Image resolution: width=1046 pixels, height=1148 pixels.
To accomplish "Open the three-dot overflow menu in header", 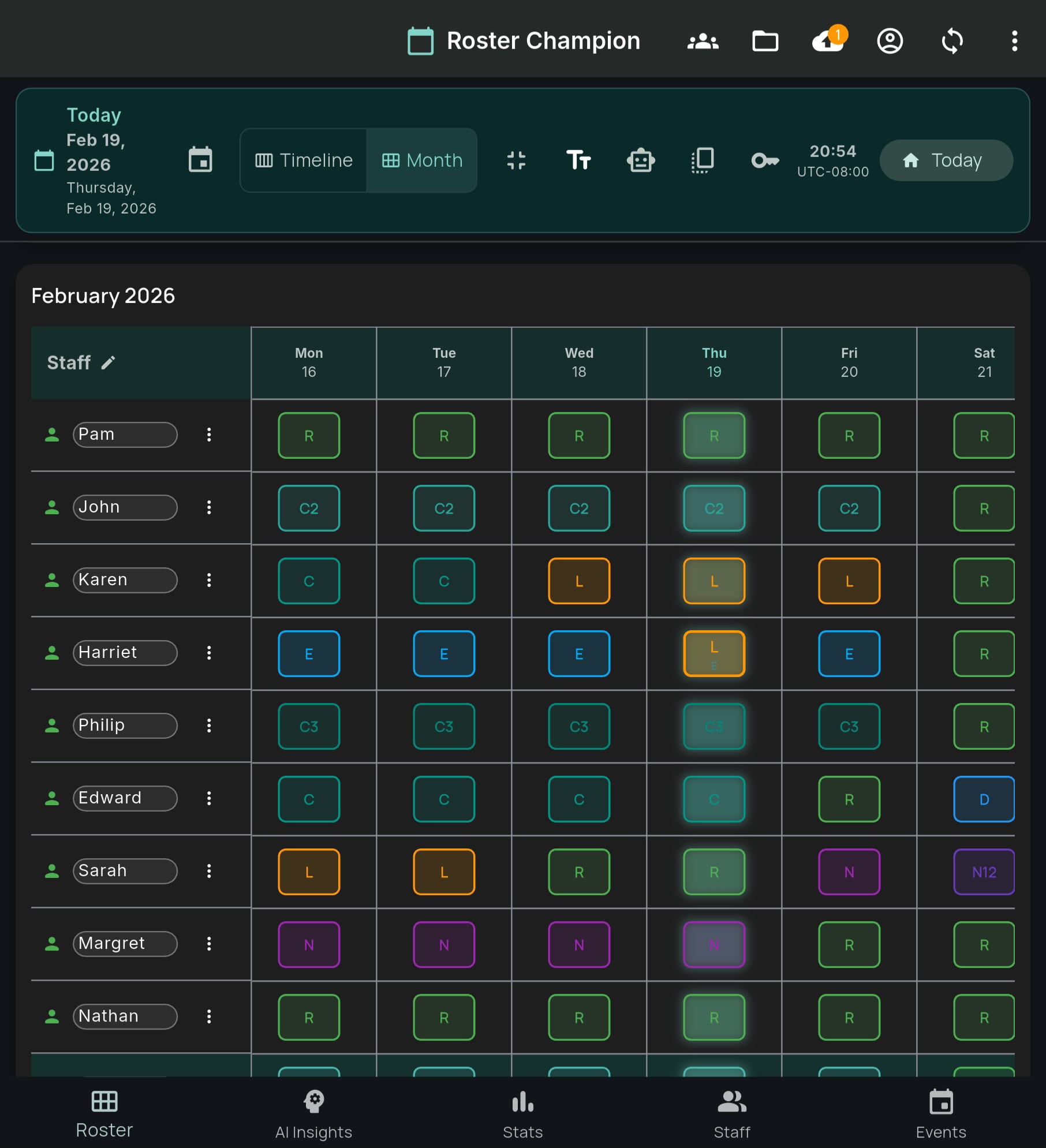I will click(1014, 41).
